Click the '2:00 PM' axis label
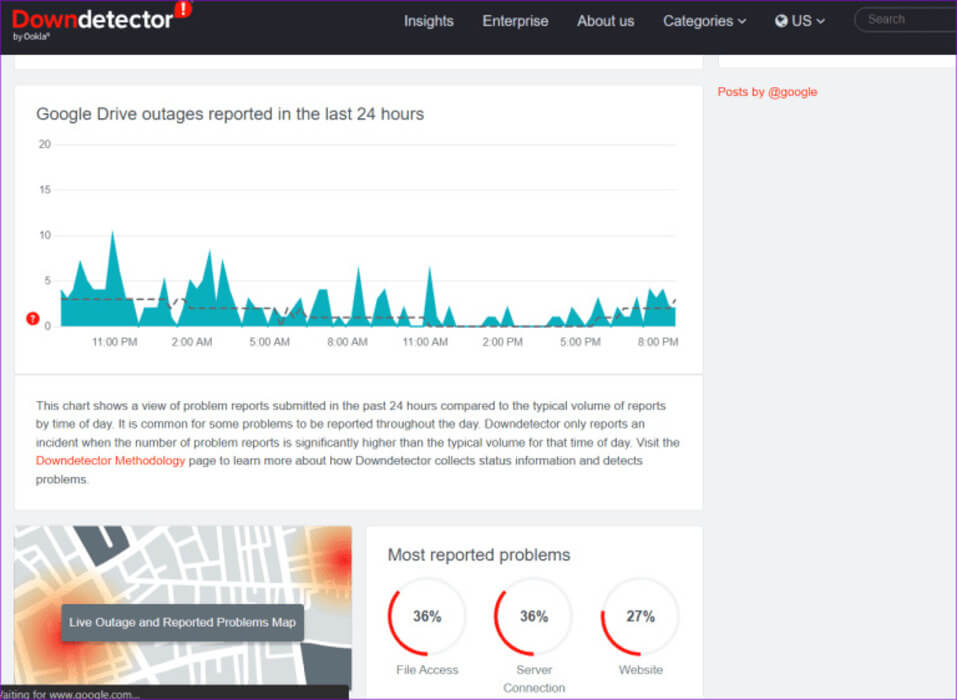Screen dimensions: 957x700 [x=502, y=342]
